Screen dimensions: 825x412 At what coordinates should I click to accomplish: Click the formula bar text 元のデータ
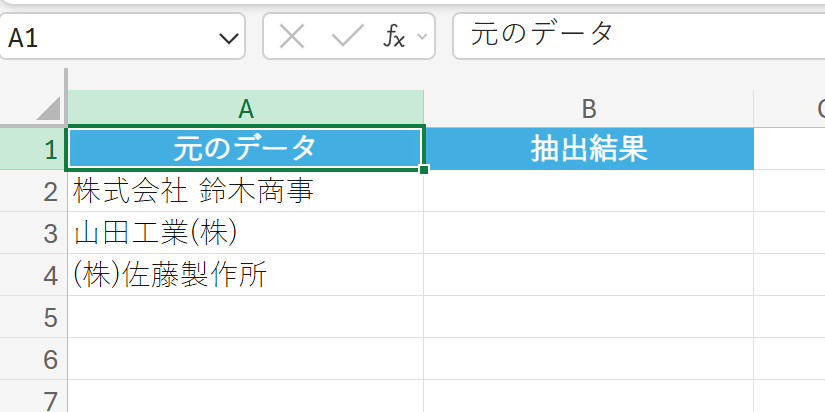[541, 36]
